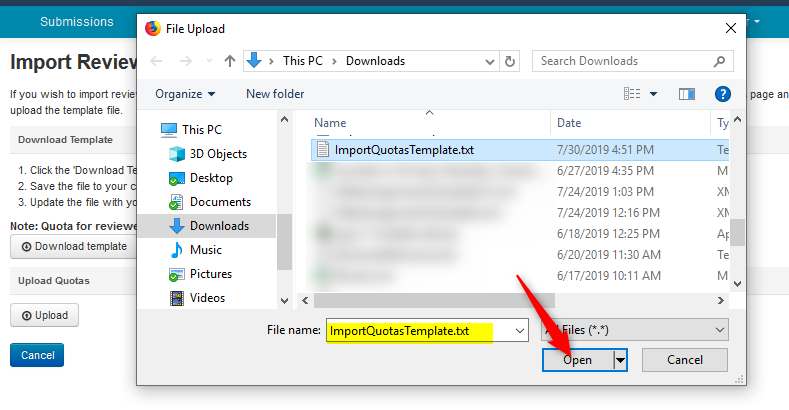This screenshot has height=410, width=789.
Task: Select ImportQuotasTemplate.txt in the file list
Action: pos(404,150)
